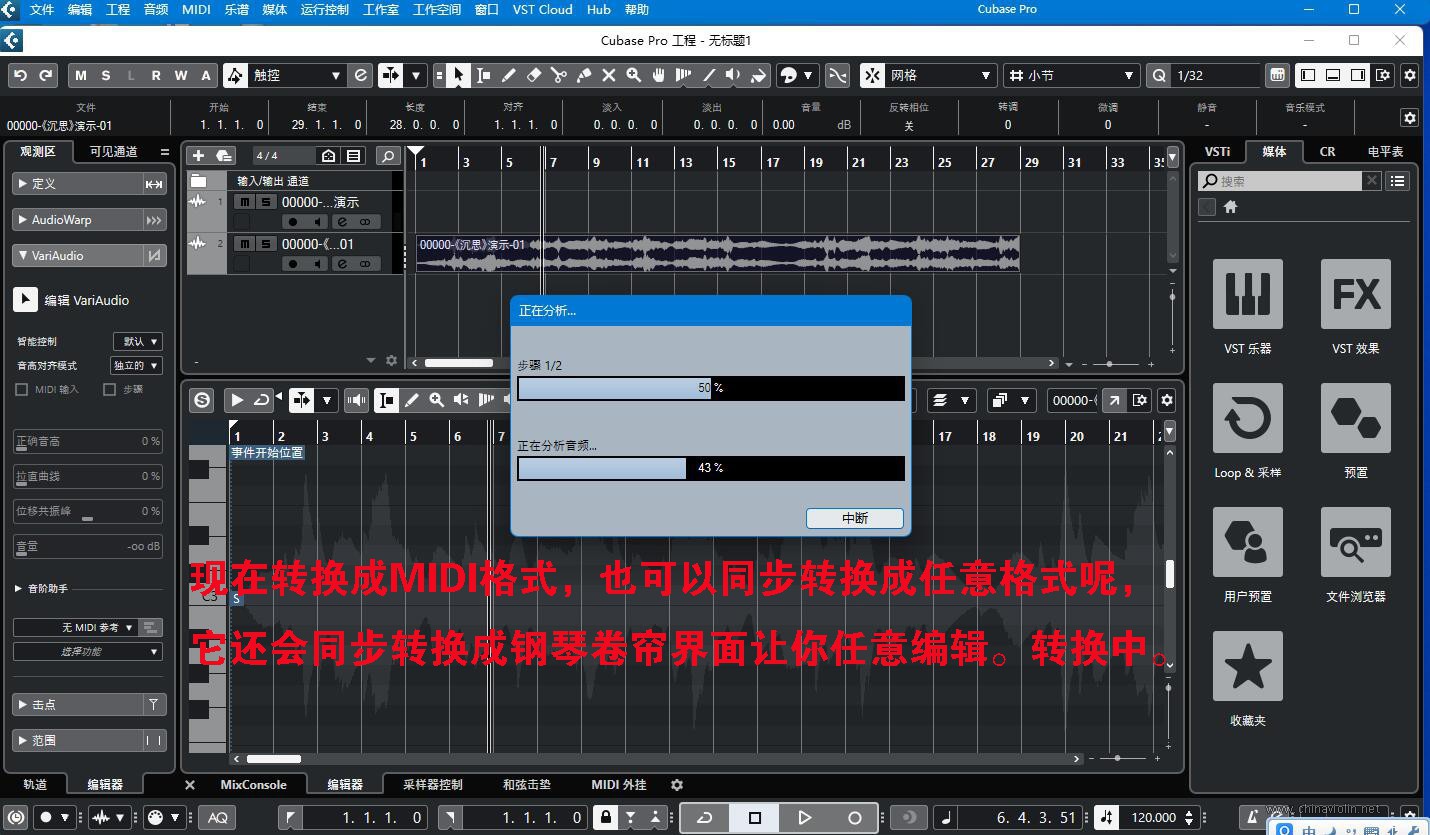The image size is (1430, 835).
Task: Switch to the 可见通道 tab
Action: [x=113, y=152]
